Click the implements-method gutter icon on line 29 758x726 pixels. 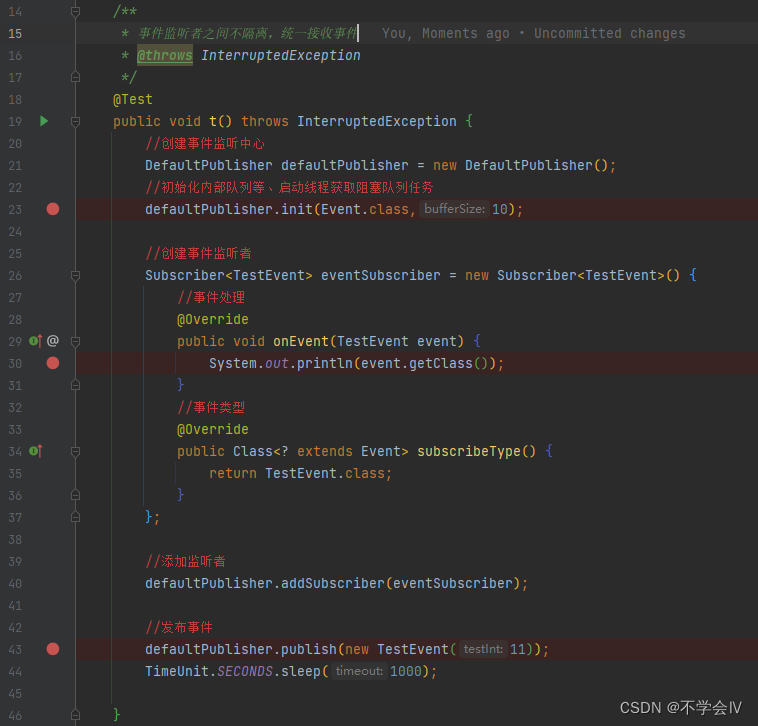(x=36, y=341)
